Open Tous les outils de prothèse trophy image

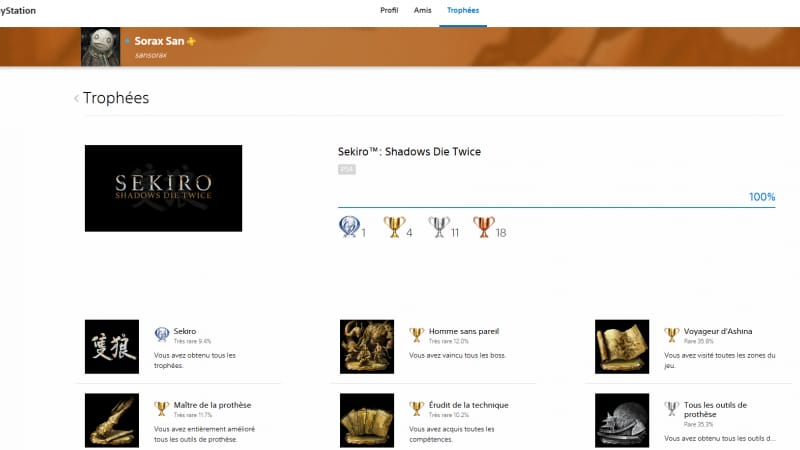point(622,420)
